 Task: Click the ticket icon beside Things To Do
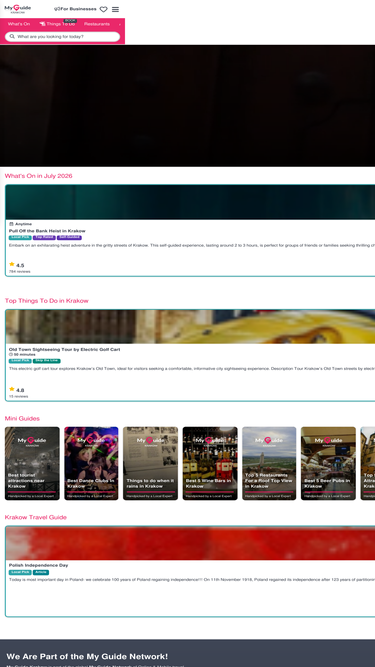(x=42, y=24)
